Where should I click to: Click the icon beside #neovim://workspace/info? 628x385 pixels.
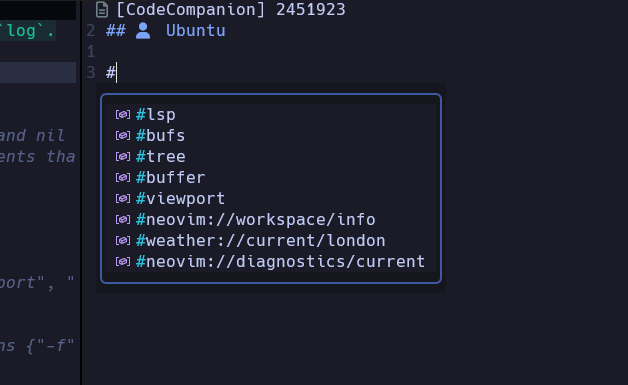123,220
